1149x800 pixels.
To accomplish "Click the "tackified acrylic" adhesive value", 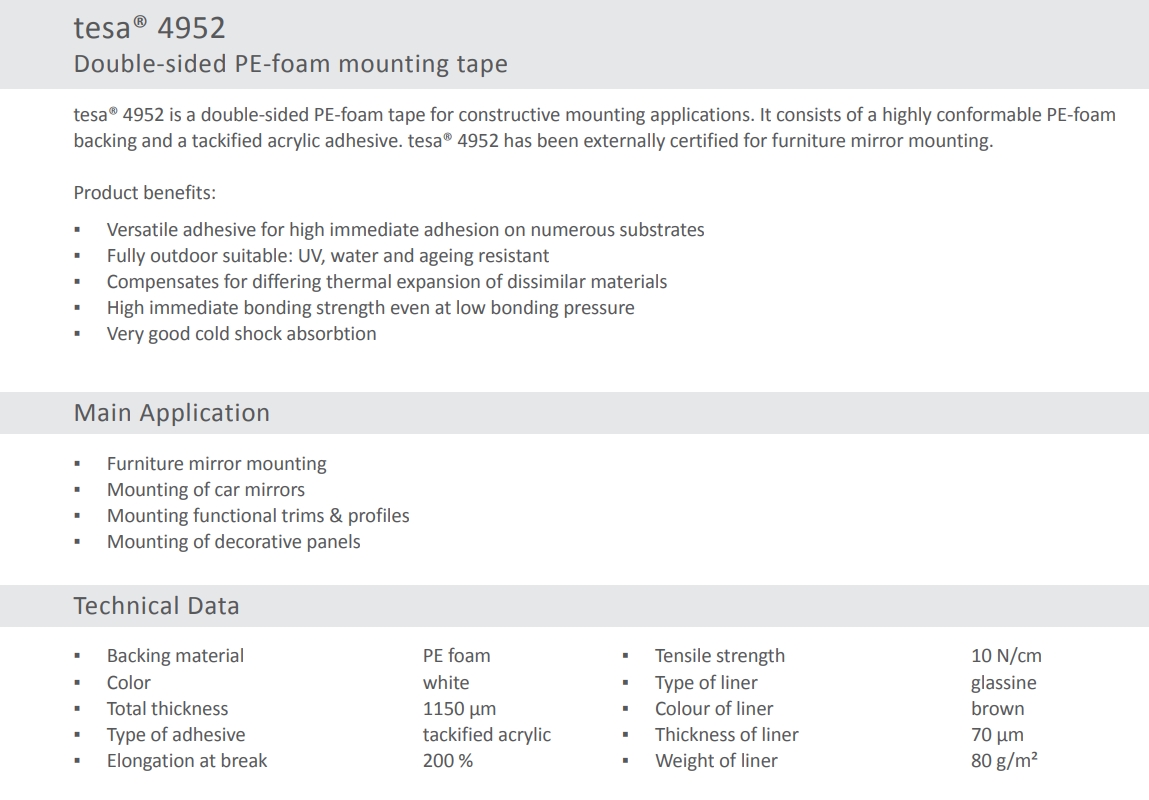I will pos(486,735).
